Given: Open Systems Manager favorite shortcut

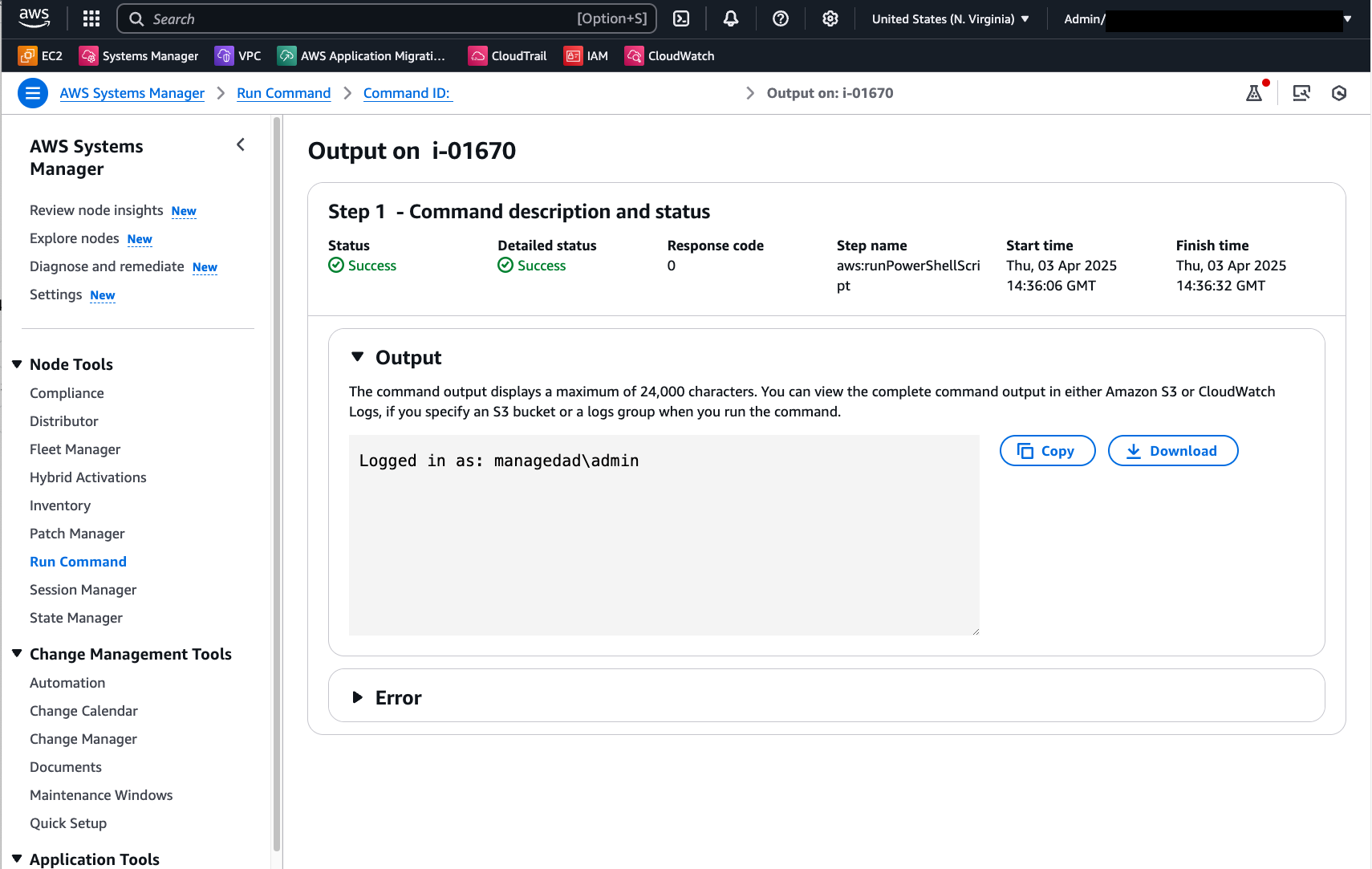Looking at the screenshot, I should (139, 55).
